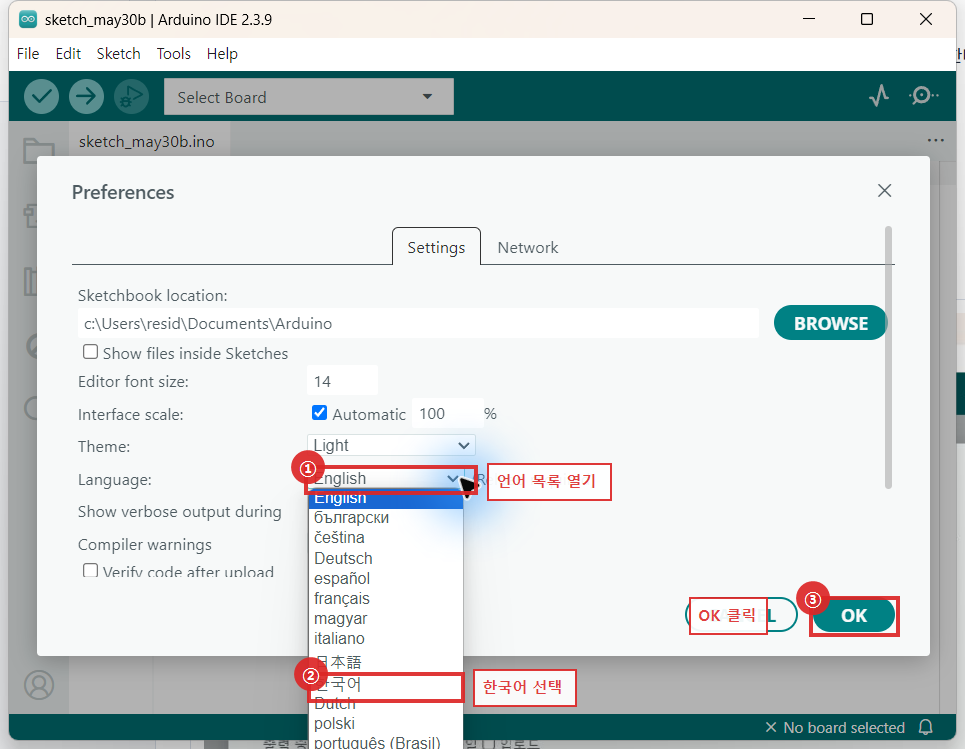This screenshot has width=965, height=749.
Task: Select 한국어 in the language list
Action: point(385,684)
